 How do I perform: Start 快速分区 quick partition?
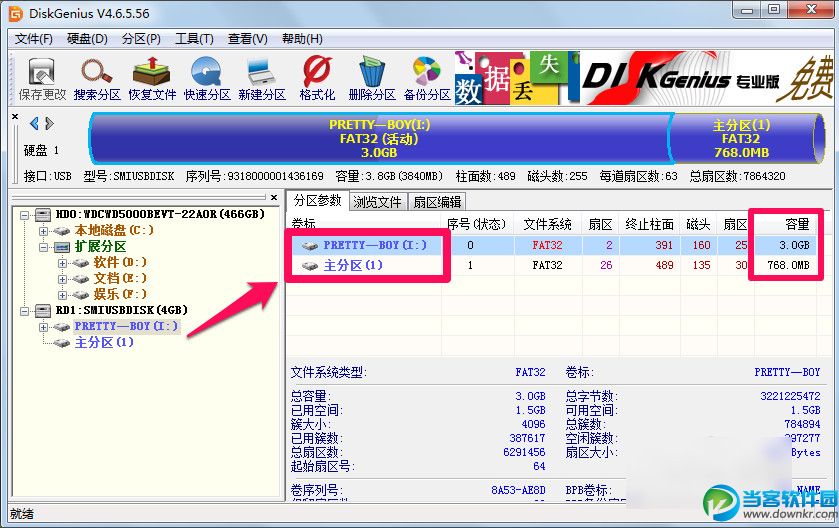(207, 79)
